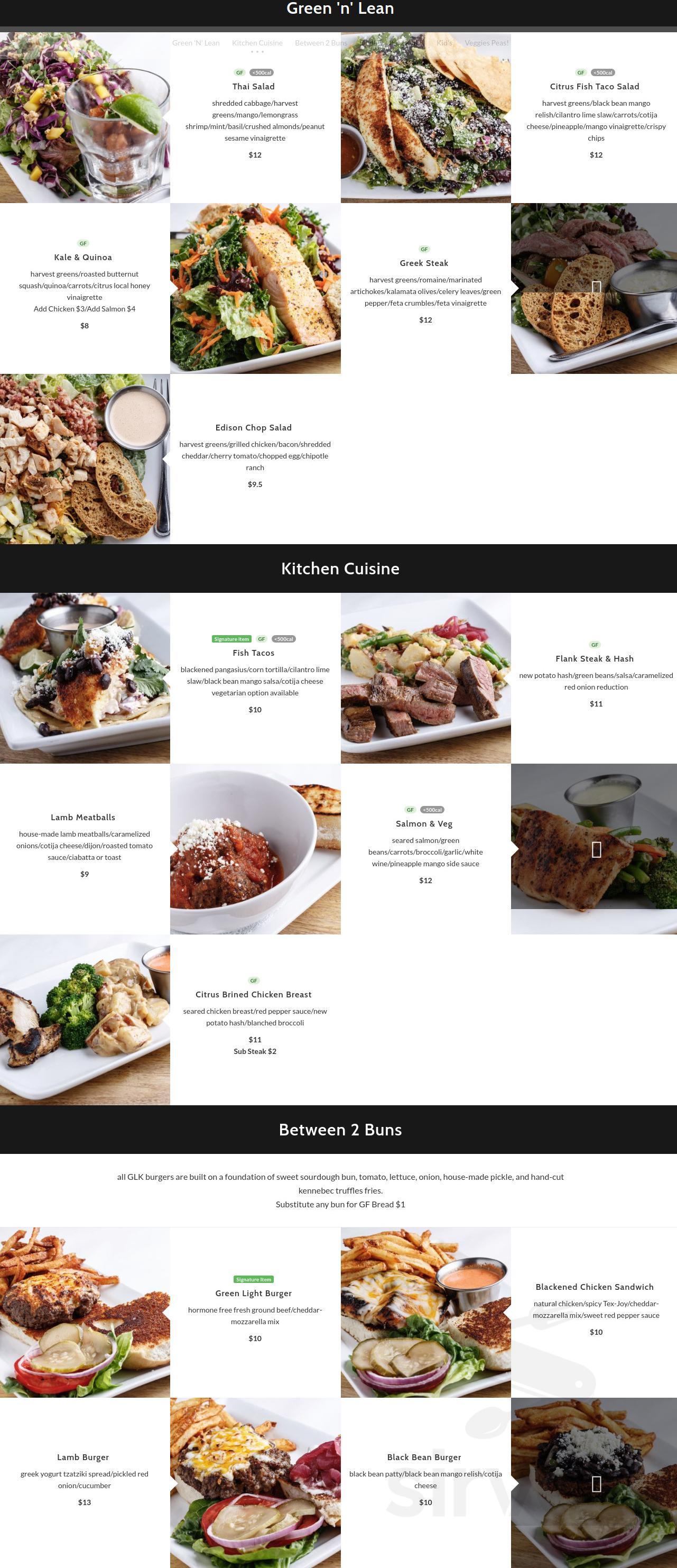
Task: Click the GF badge on Citrus Fish Taco Salad
Action: tap(581, 72)
